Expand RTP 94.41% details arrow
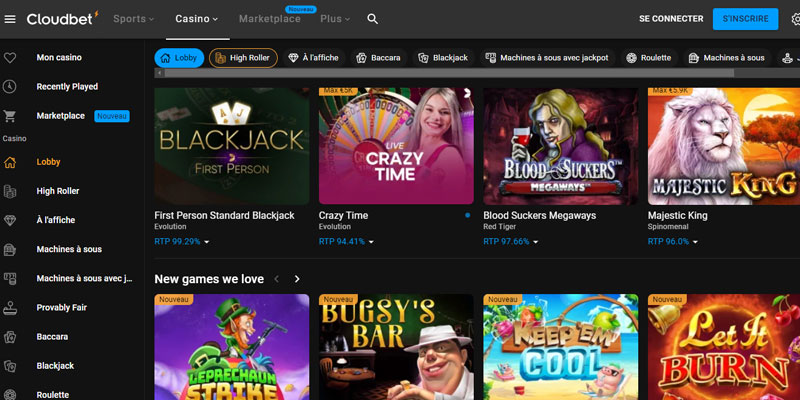Viewport: 800px width, 400px height. point(371,242)
